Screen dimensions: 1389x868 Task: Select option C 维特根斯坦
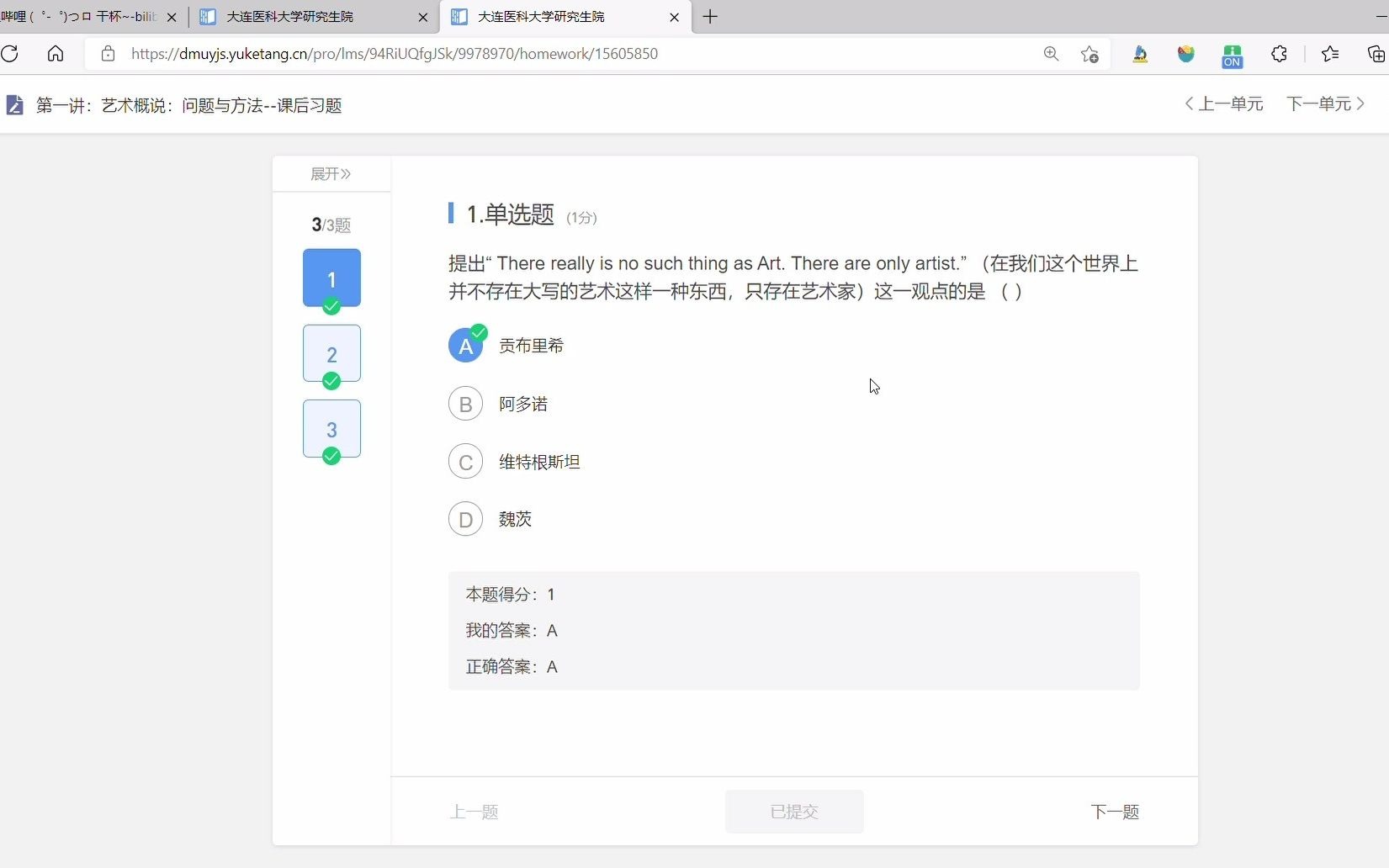(x=514, y=462)
